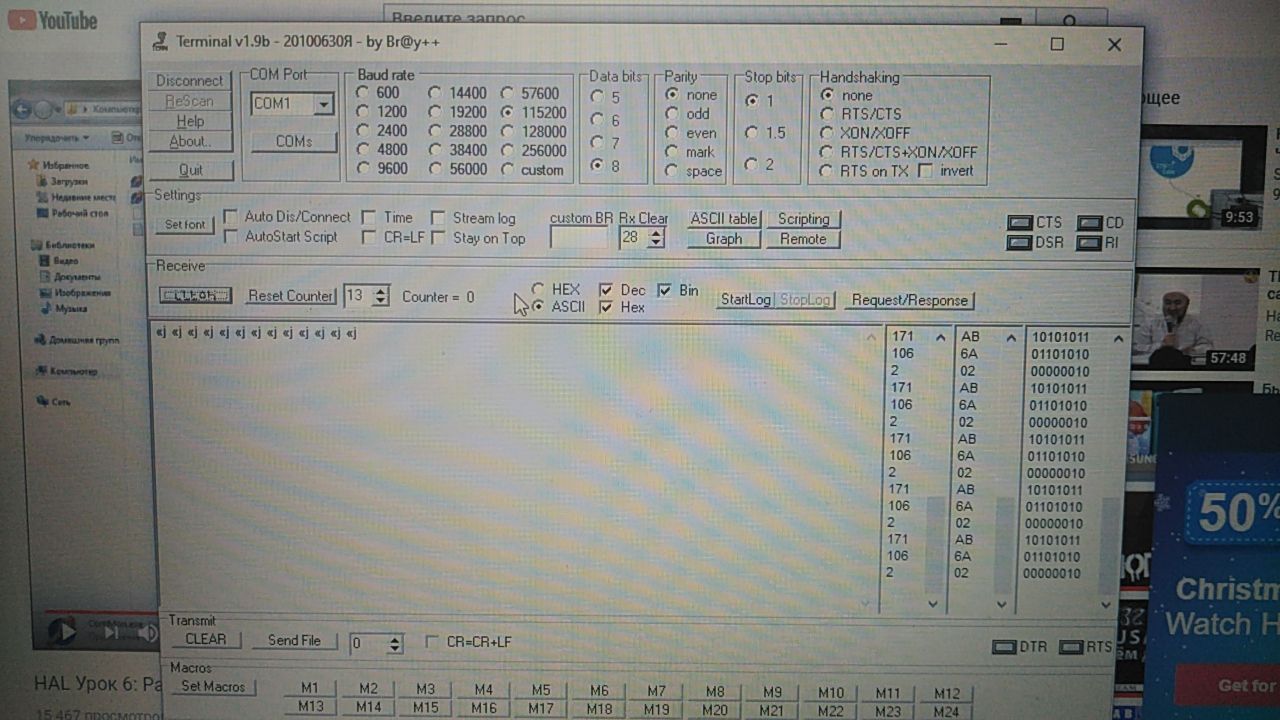Screen dimensions: 1280x720
Task: Click the CTS indicator light
Action: (1019, 223)
